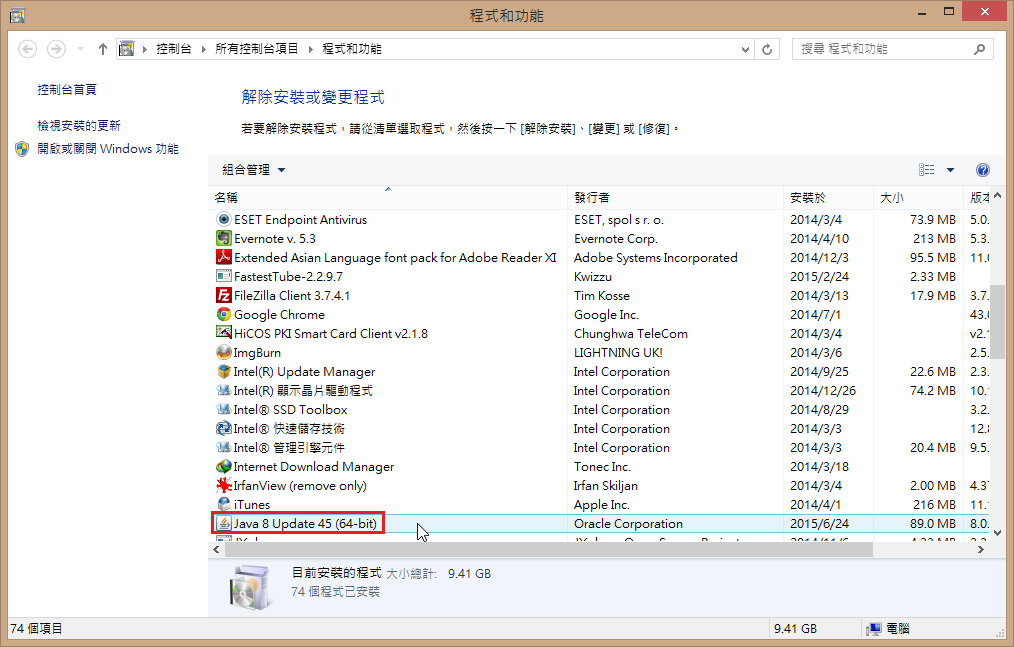The height and width of the screenshot is (647, 1014).
Task: Click the Adobe Reader font pack icon
Action: click(224, 258)
